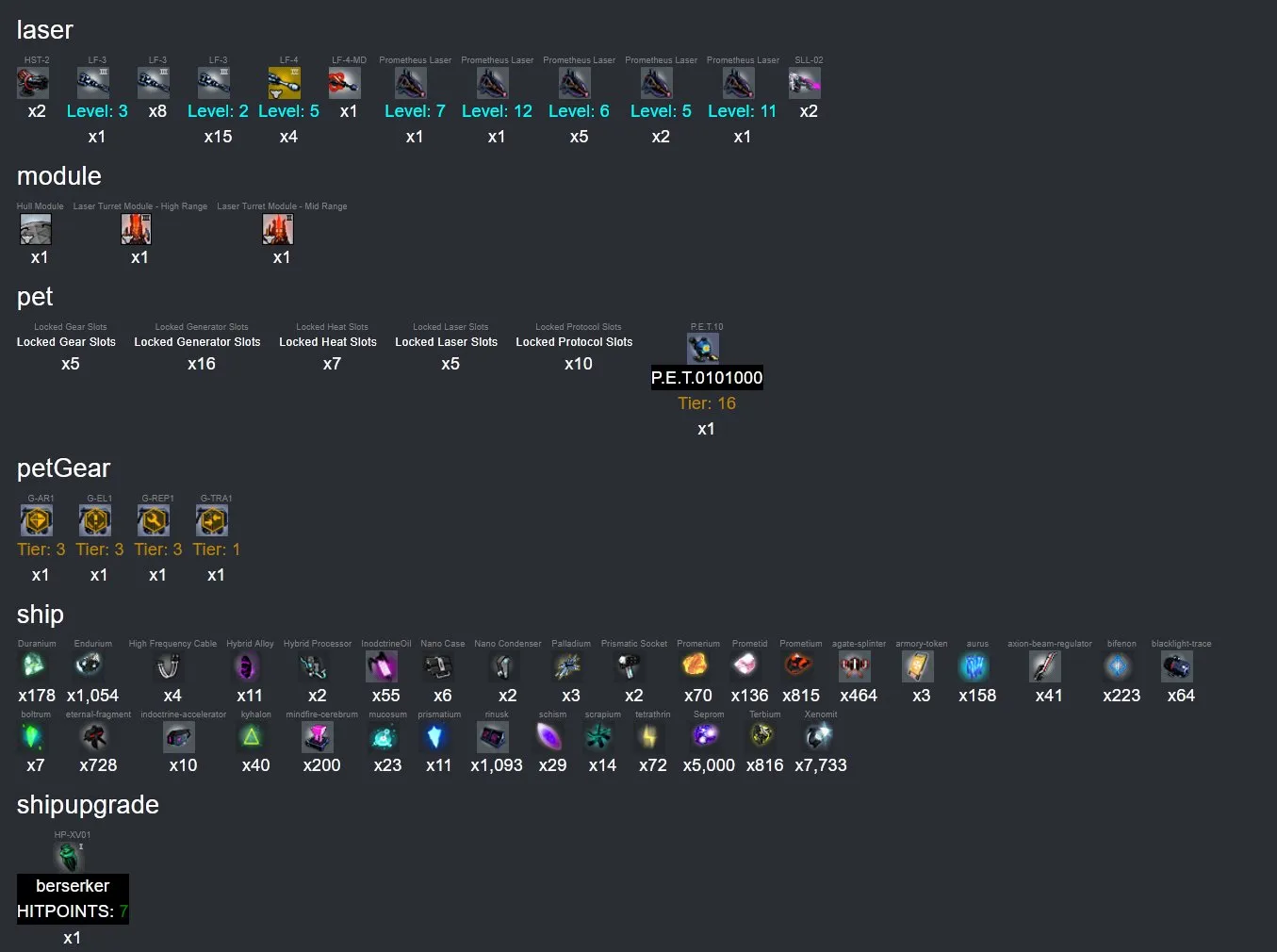Select the P.E.T.0101000 name label

707,378
